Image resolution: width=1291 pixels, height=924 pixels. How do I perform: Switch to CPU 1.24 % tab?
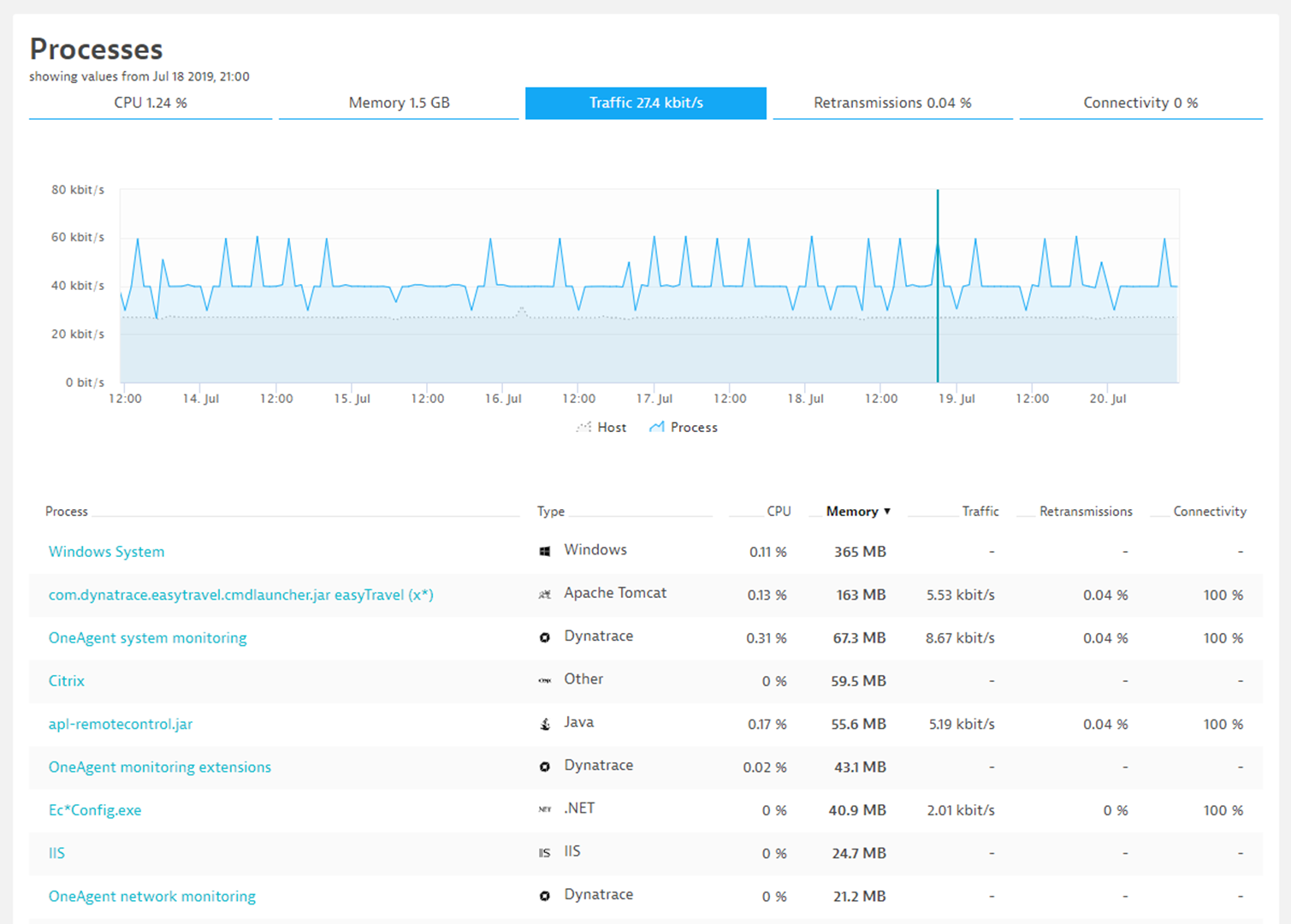point(151,103)
